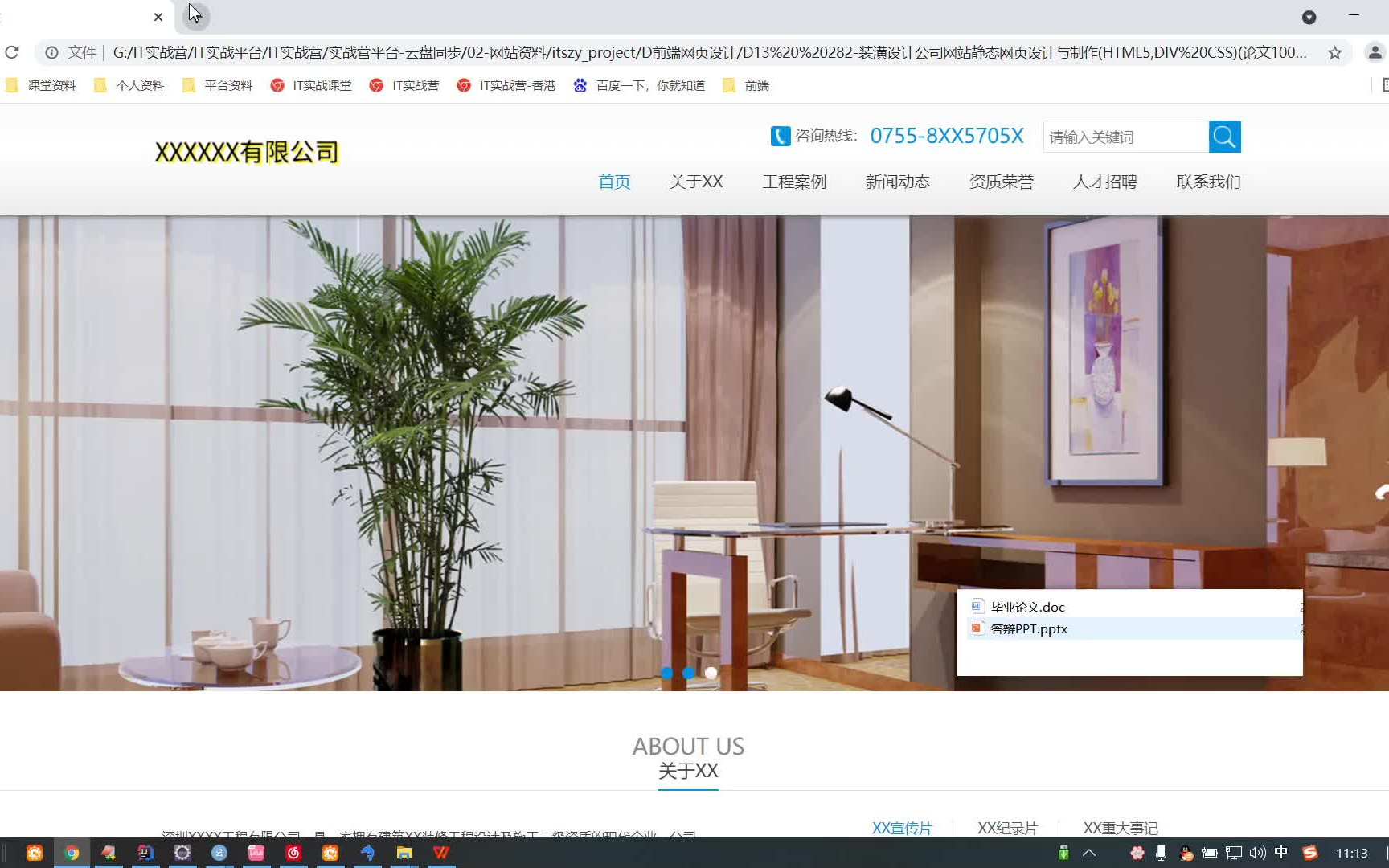Open QQ from the system tray
This screenshot has height=868, width=1389.
pyautogui.click(x=1185, y=853)
